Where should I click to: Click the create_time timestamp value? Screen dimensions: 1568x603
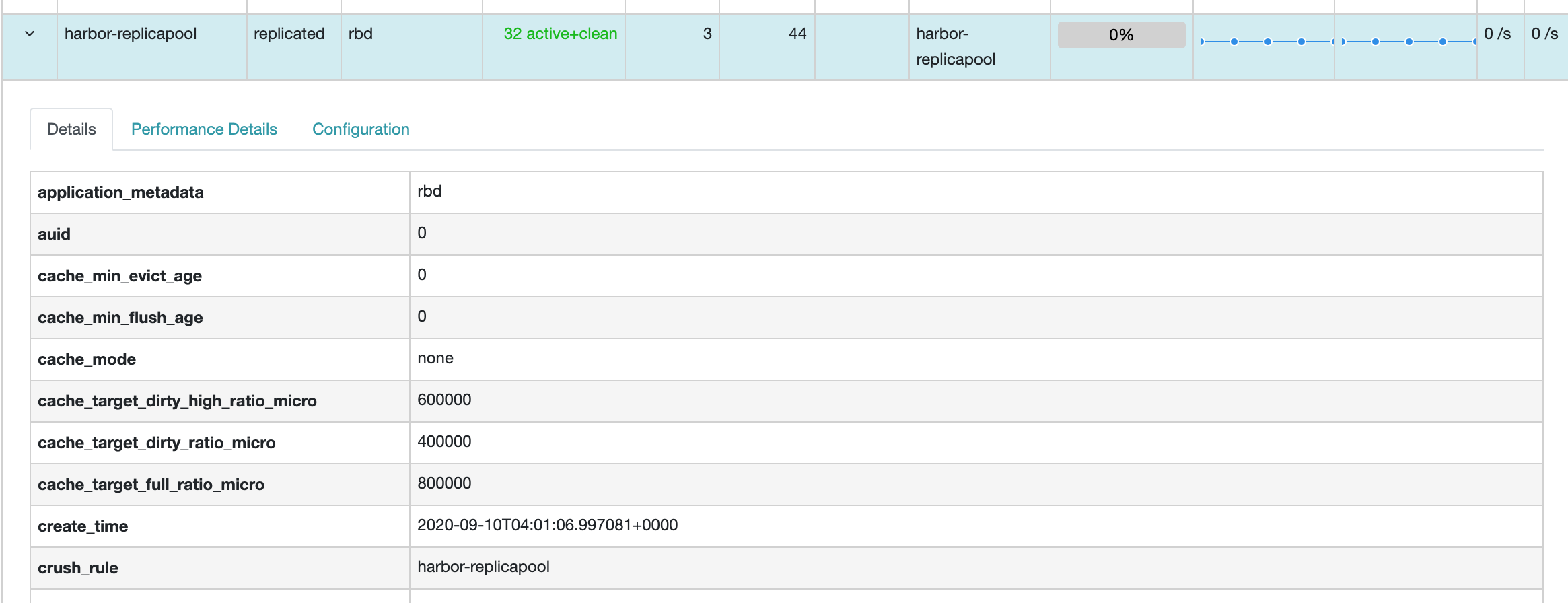(x=547, y=525)
